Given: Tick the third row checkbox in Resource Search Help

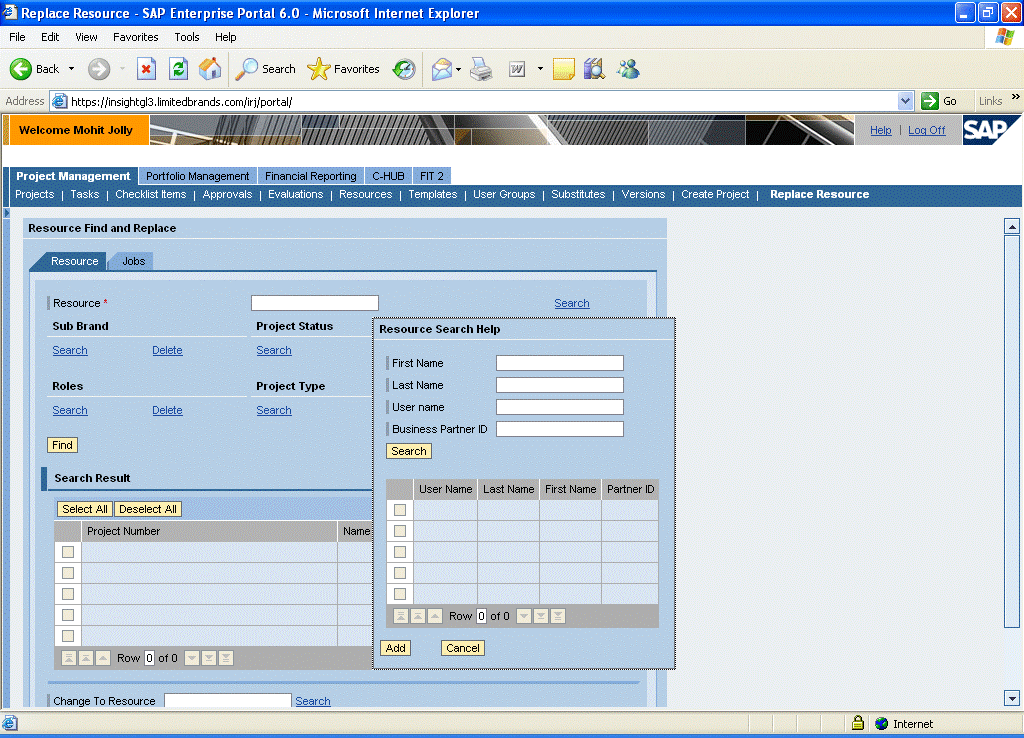Looking at the screenshot, I should point(400,552).
